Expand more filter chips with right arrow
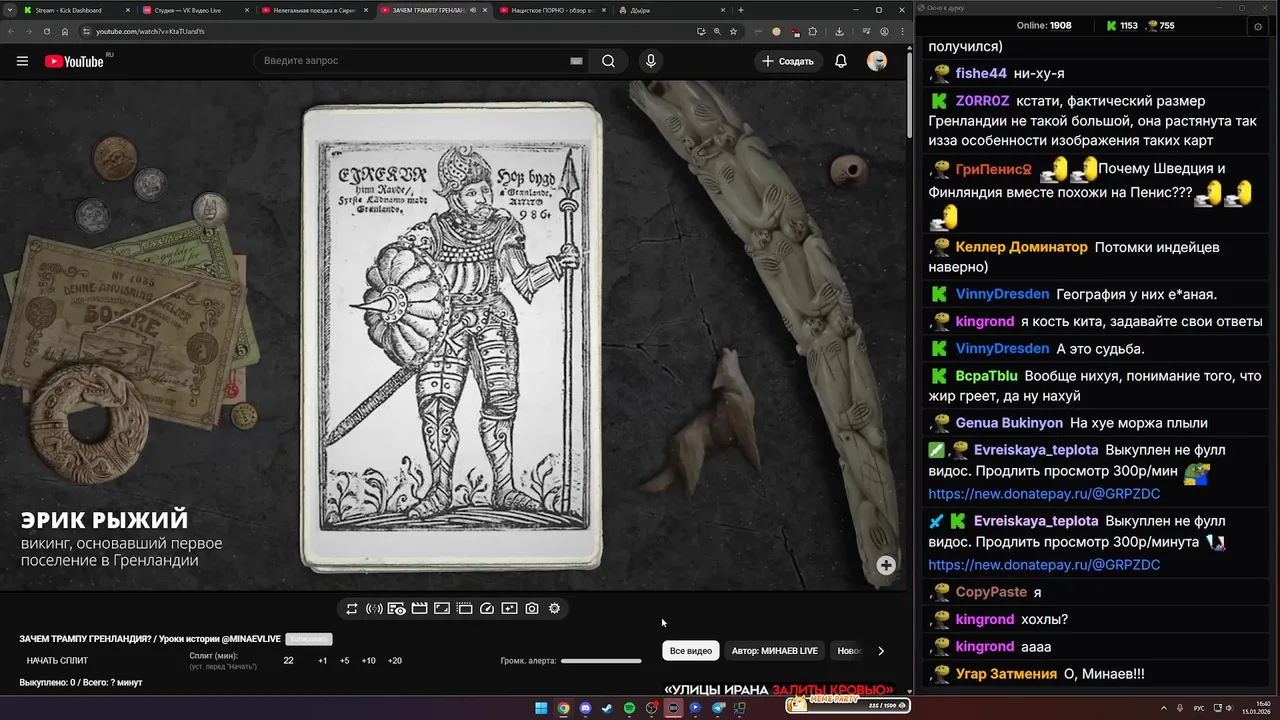The image size is (1280, 720). (x=881, y=651)
